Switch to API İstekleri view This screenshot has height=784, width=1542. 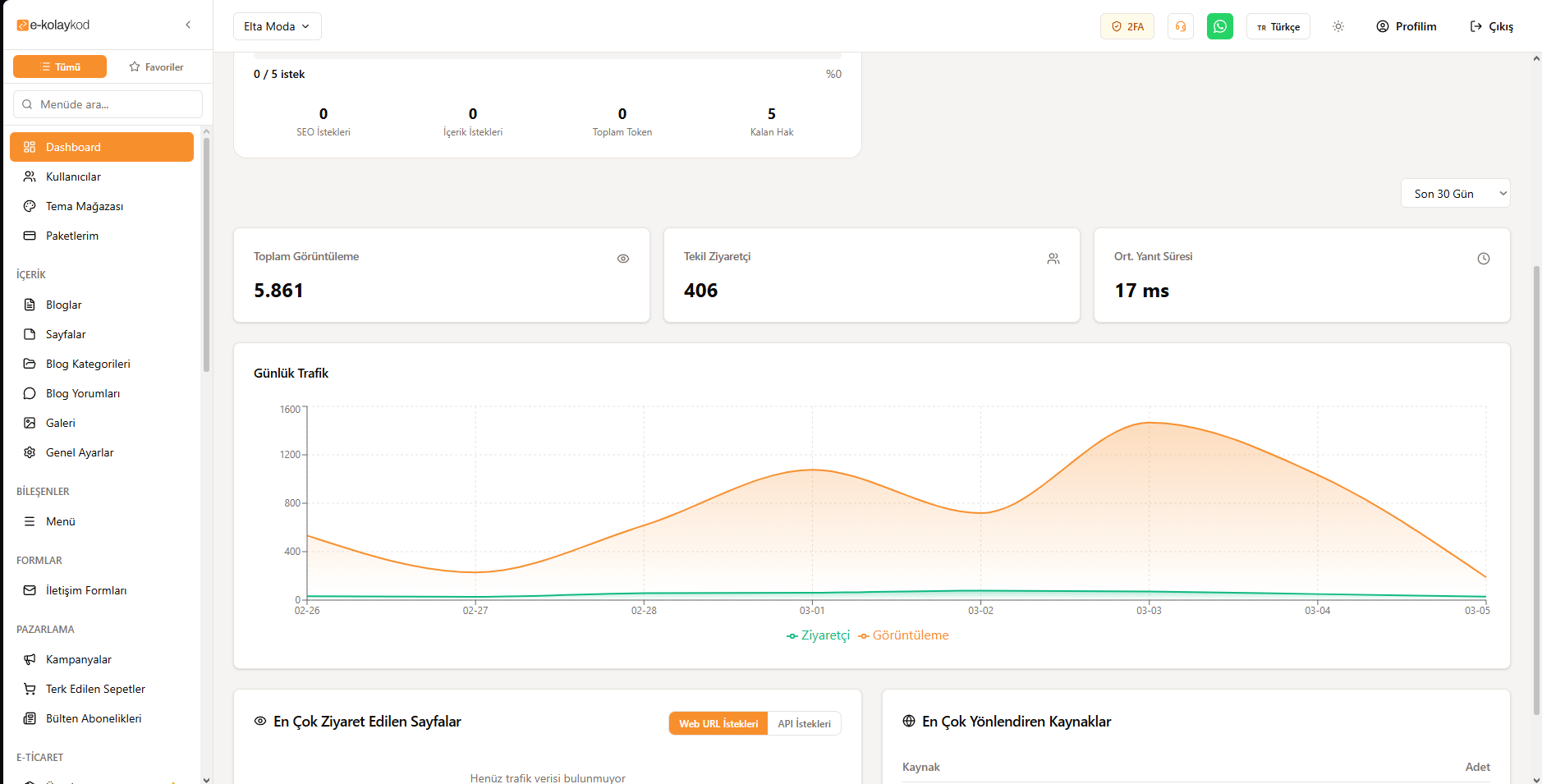click(804, 723)
